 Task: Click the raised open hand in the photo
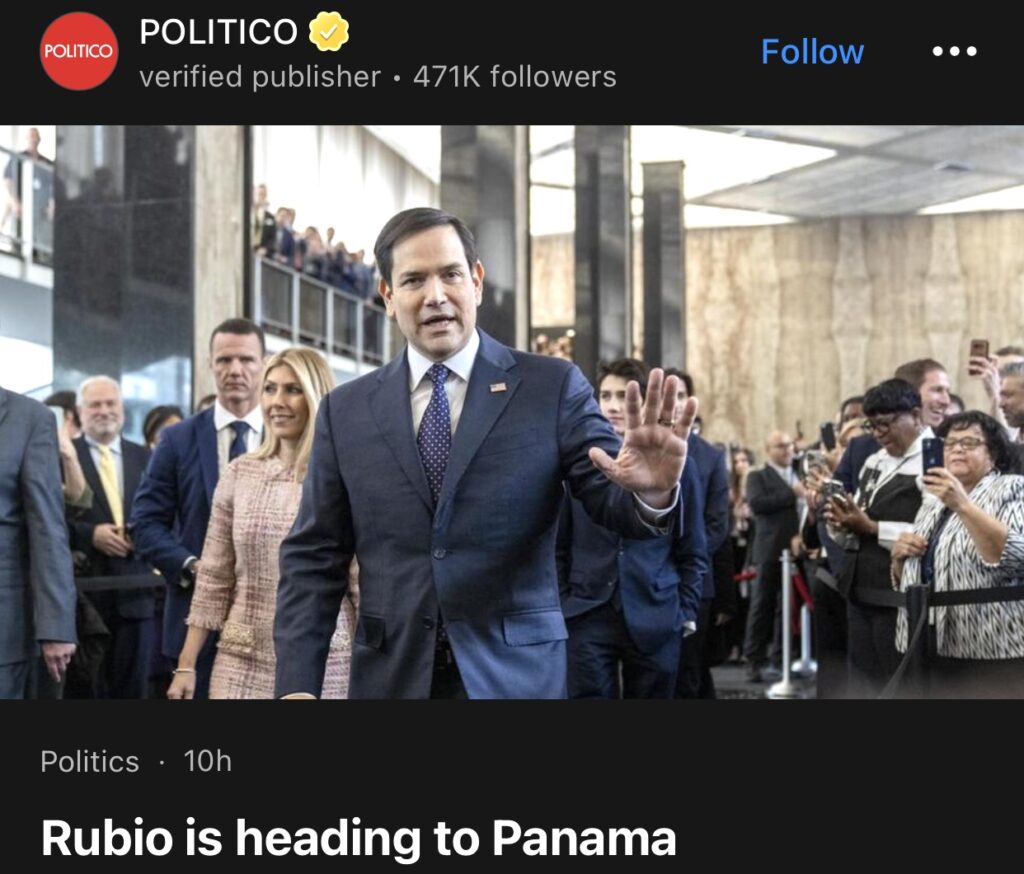click(647, 436)
